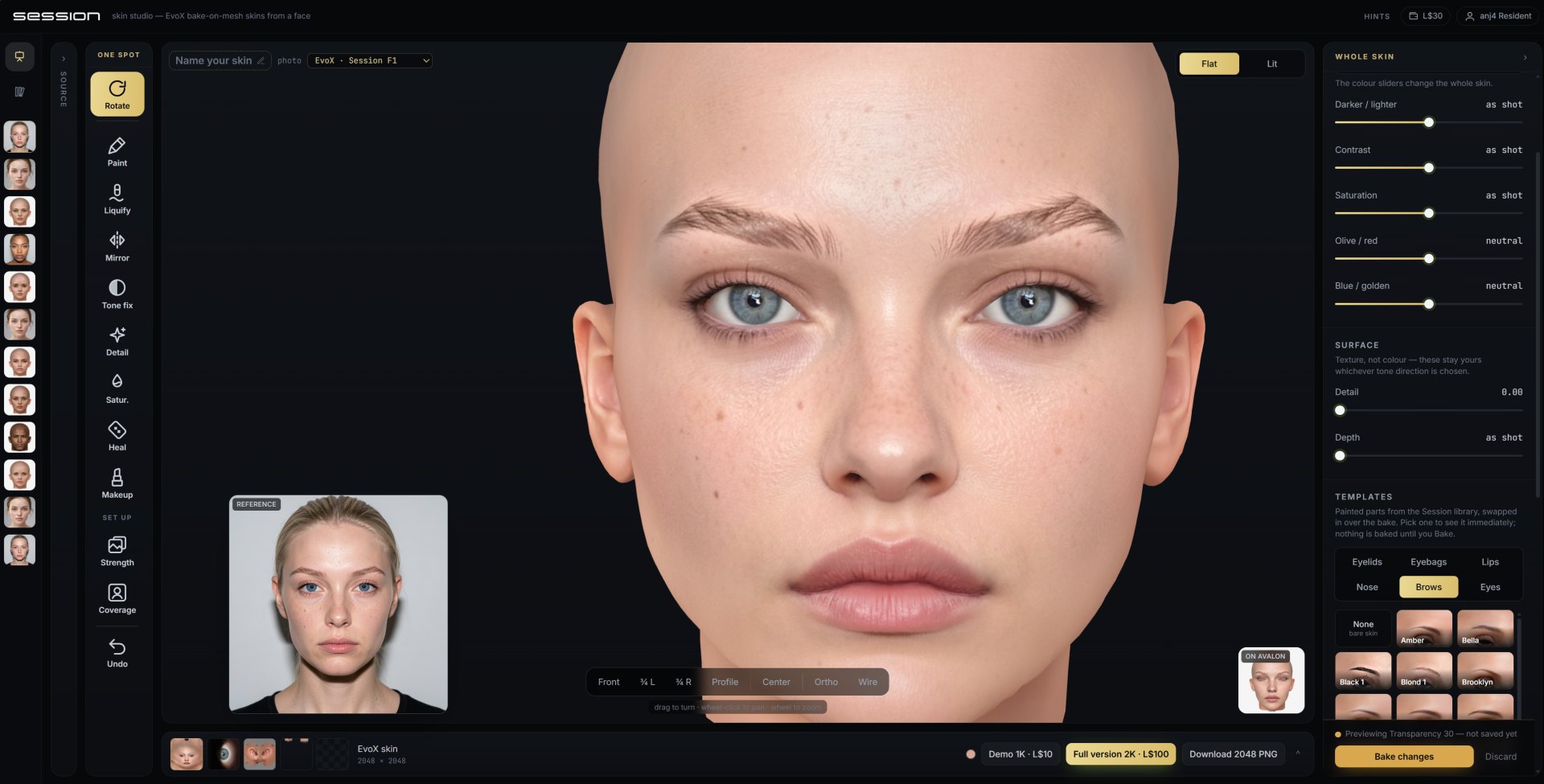This screenshot has height=784, width=1544.
Task: Click the pencil icon beside skin name
Action: [261, 61]
